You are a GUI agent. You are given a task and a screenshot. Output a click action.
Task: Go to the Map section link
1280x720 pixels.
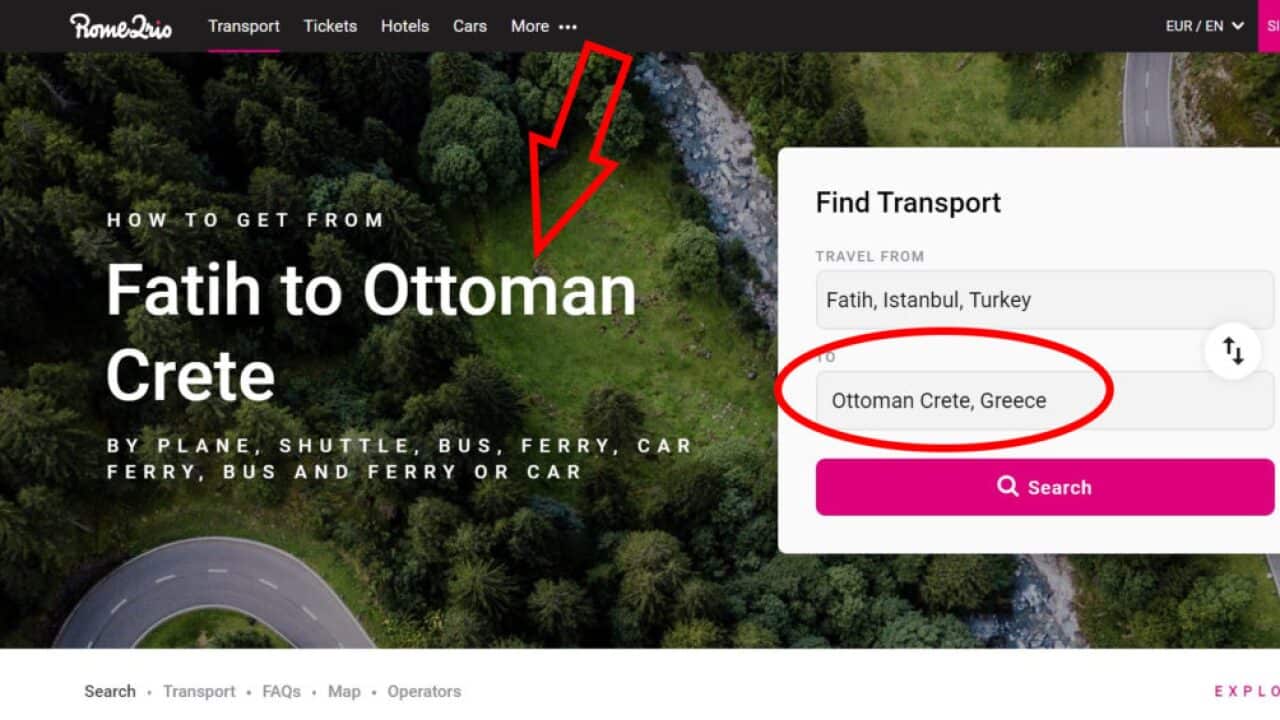point(344,691)
